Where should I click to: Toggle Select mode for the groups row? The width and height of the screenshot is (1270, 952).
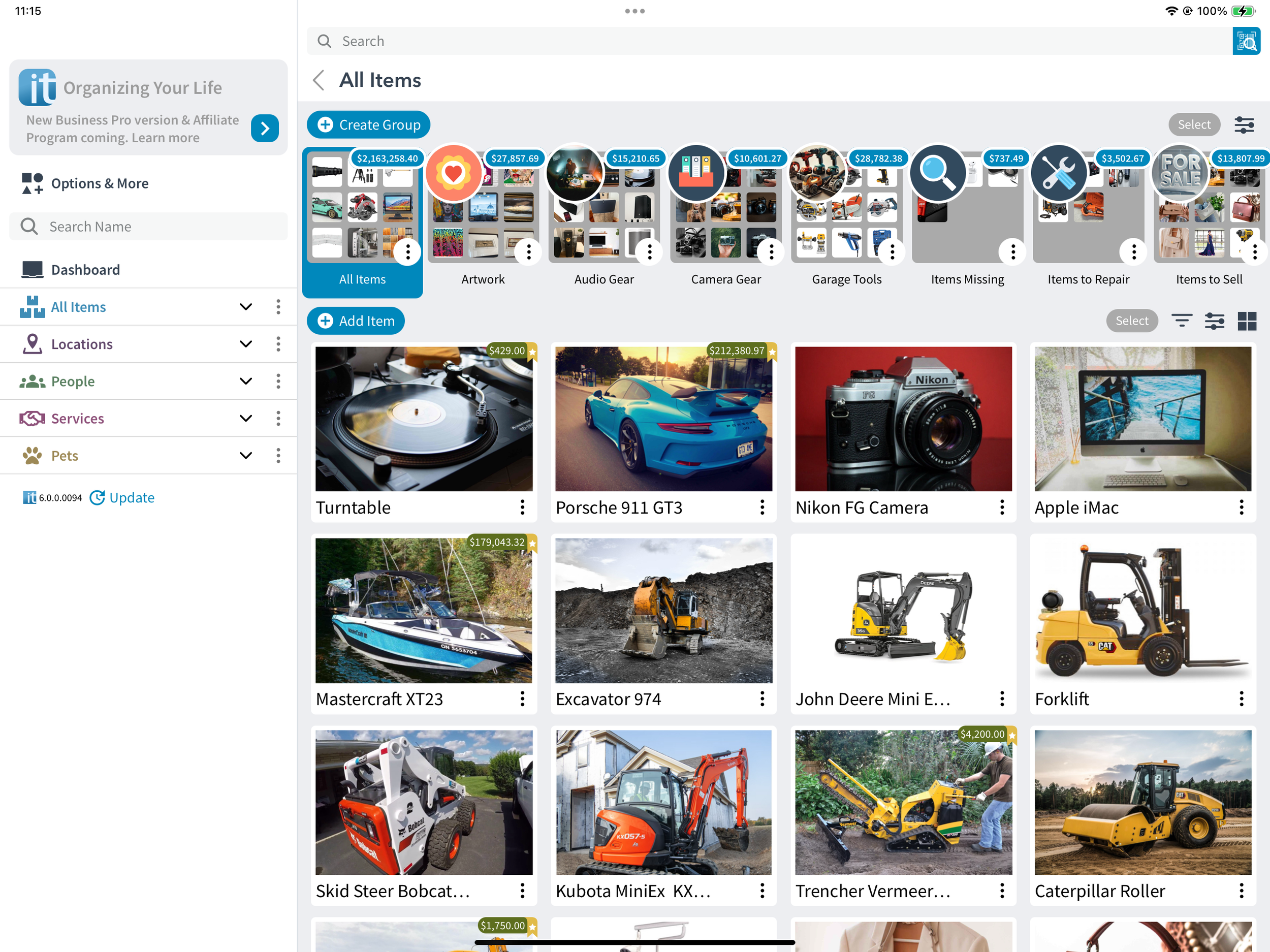tap(1194, 124)
